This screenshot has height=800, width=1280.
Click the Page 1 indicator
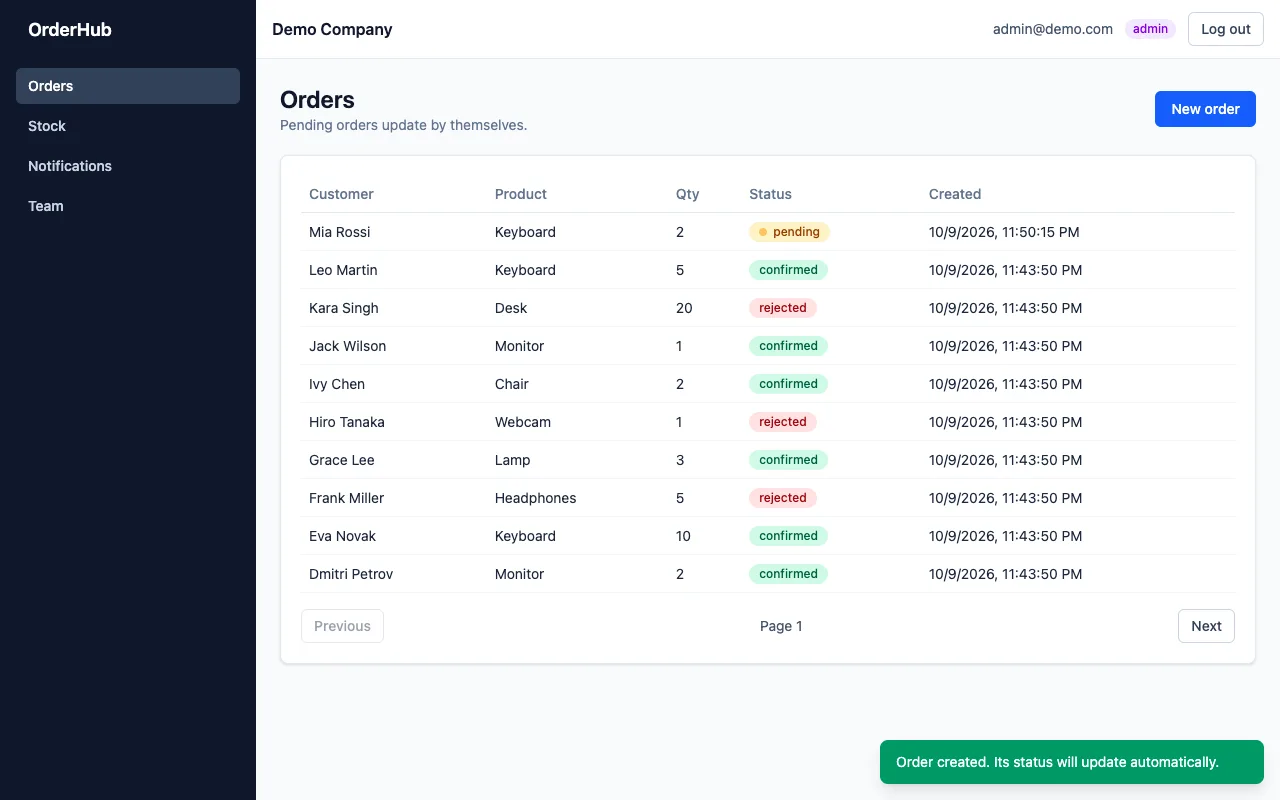point(781,626)
